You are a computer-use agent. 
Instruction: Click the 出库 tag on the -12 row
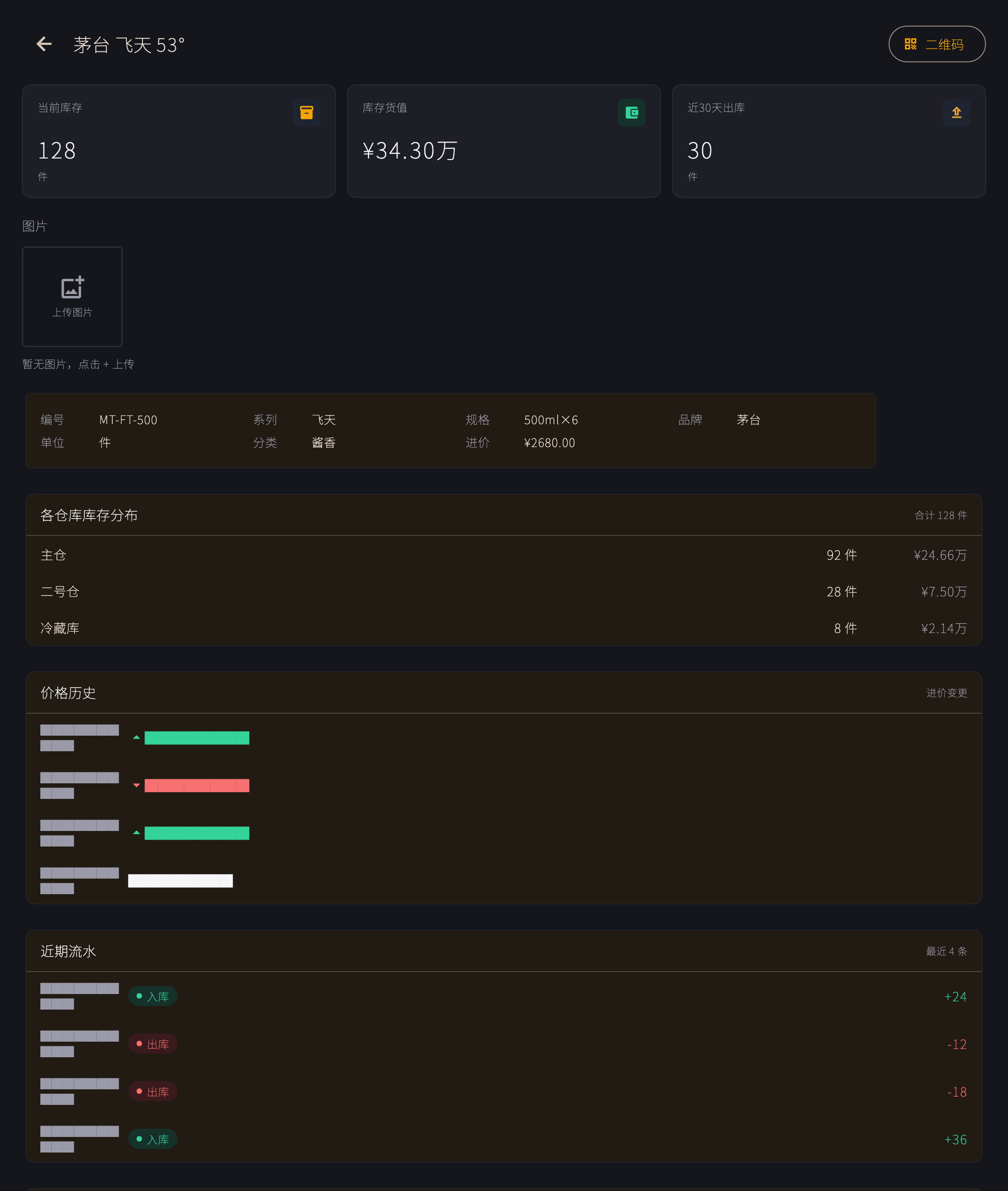coord(153,1044)
